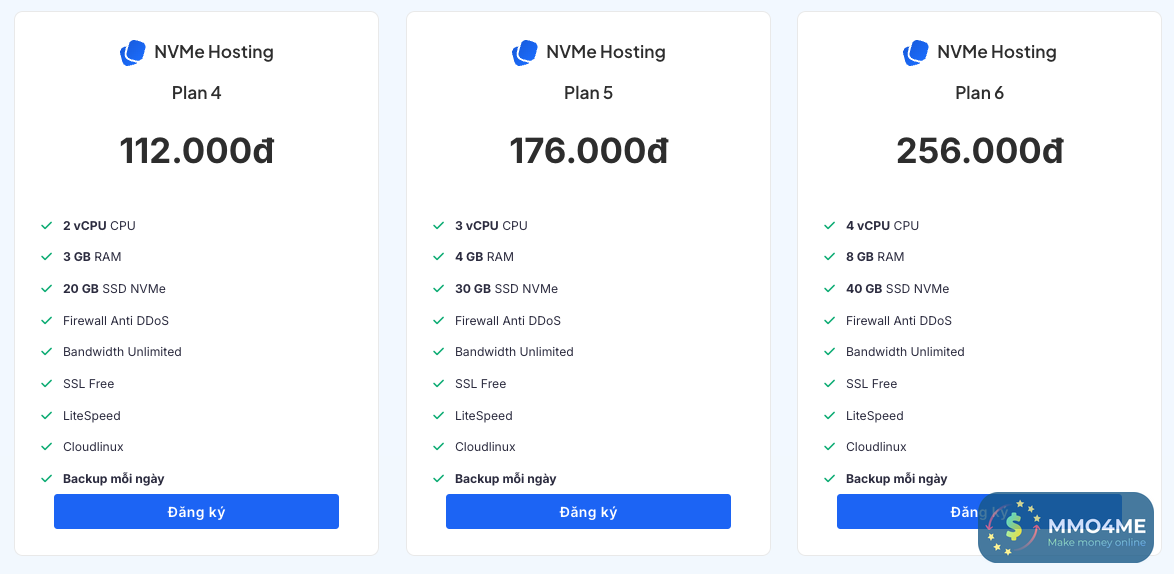Click the Plan 6 title text
The height and width of the screenshot is (574, 1174).
(980, 93)
